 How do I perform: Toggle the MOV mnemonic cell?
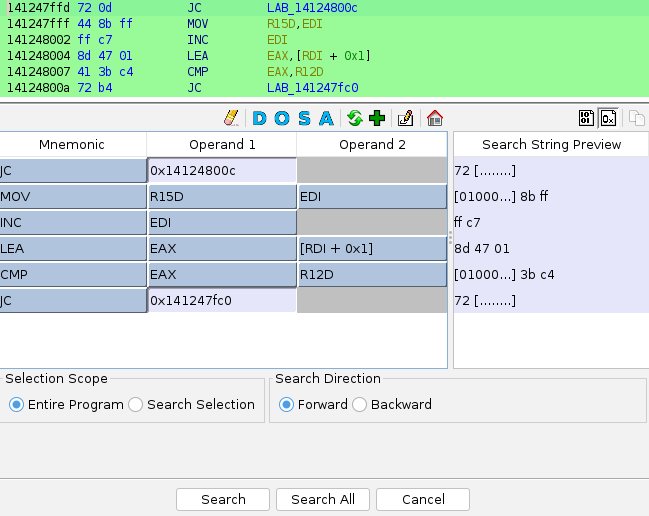click(x=73, y=197)
